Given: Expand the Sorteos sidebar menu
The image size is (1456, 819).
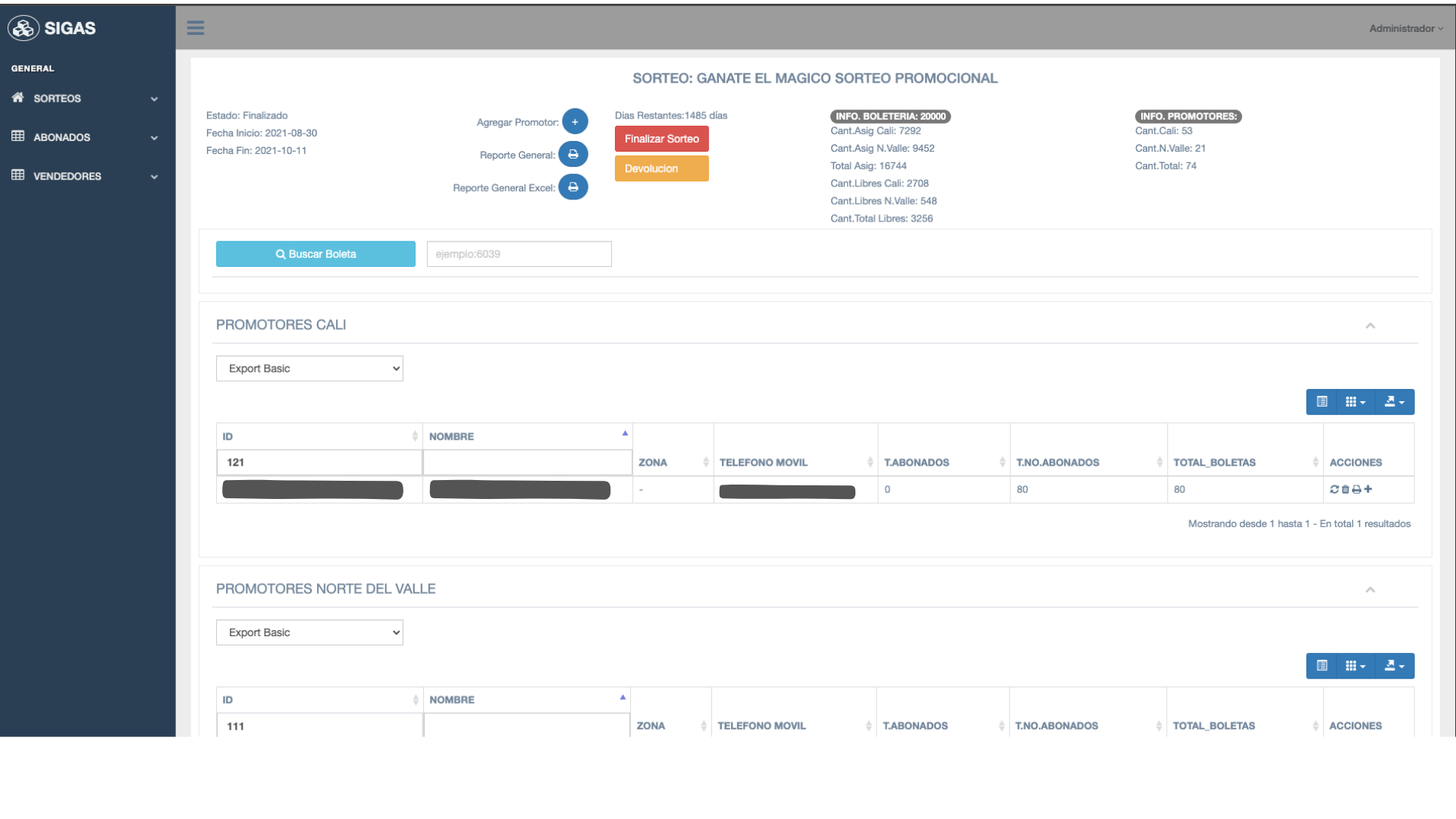Looking at the screenshot, I should (87, 99).
